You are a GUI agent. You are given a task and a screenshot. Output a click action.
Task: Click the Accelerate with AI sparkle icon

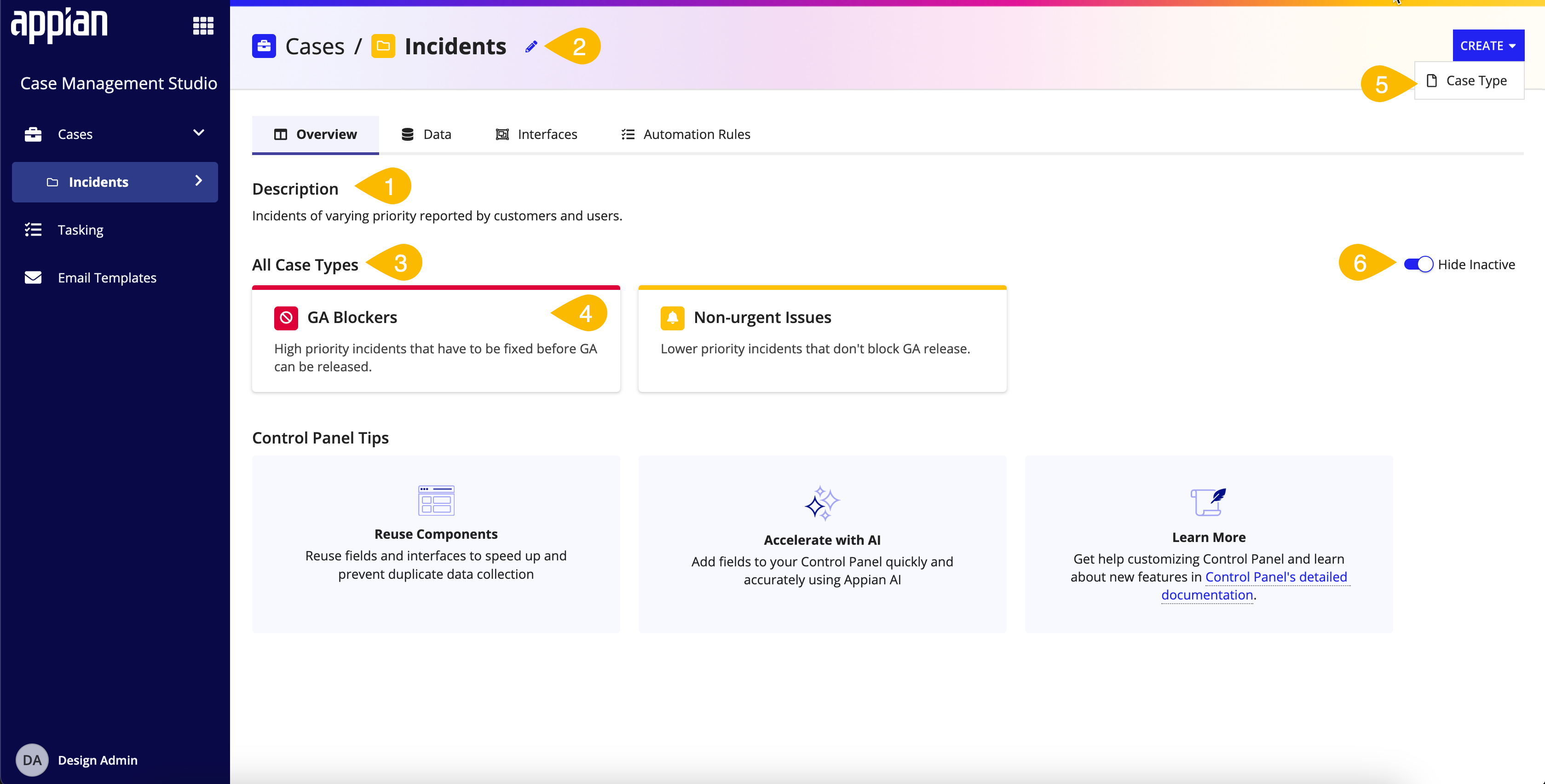click(822, 503)
